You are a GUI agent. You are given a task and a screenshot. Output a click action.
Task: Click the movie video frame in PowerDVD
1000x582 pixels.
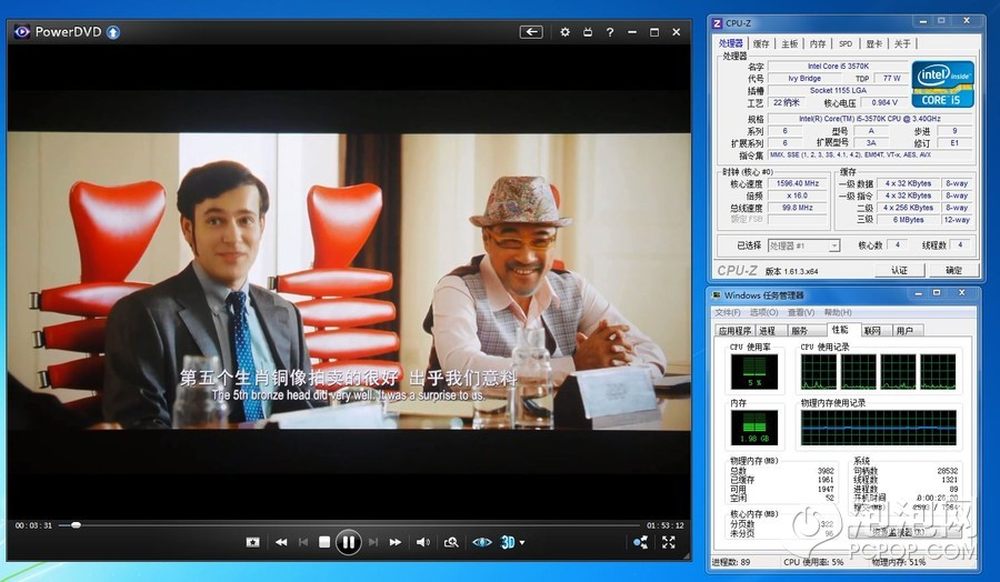coord(349,280)
